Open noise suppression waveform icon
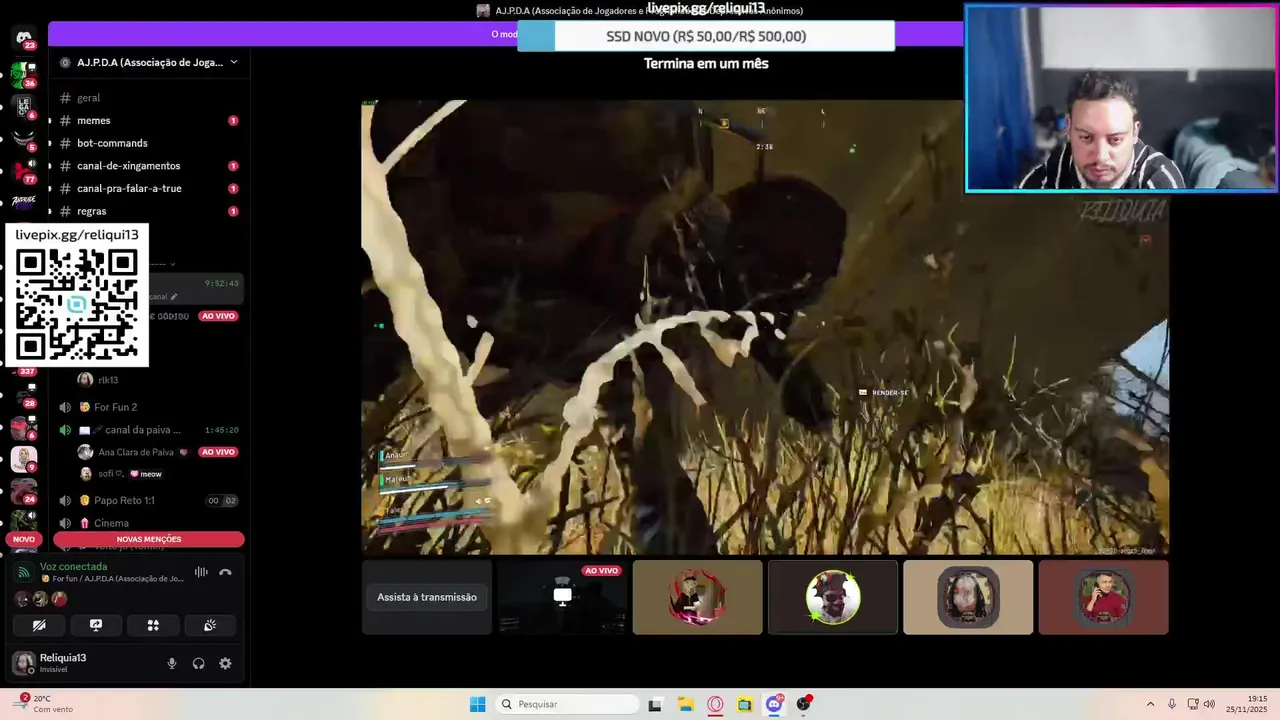This screenshot has height=720, width=1280. (201, 572)
